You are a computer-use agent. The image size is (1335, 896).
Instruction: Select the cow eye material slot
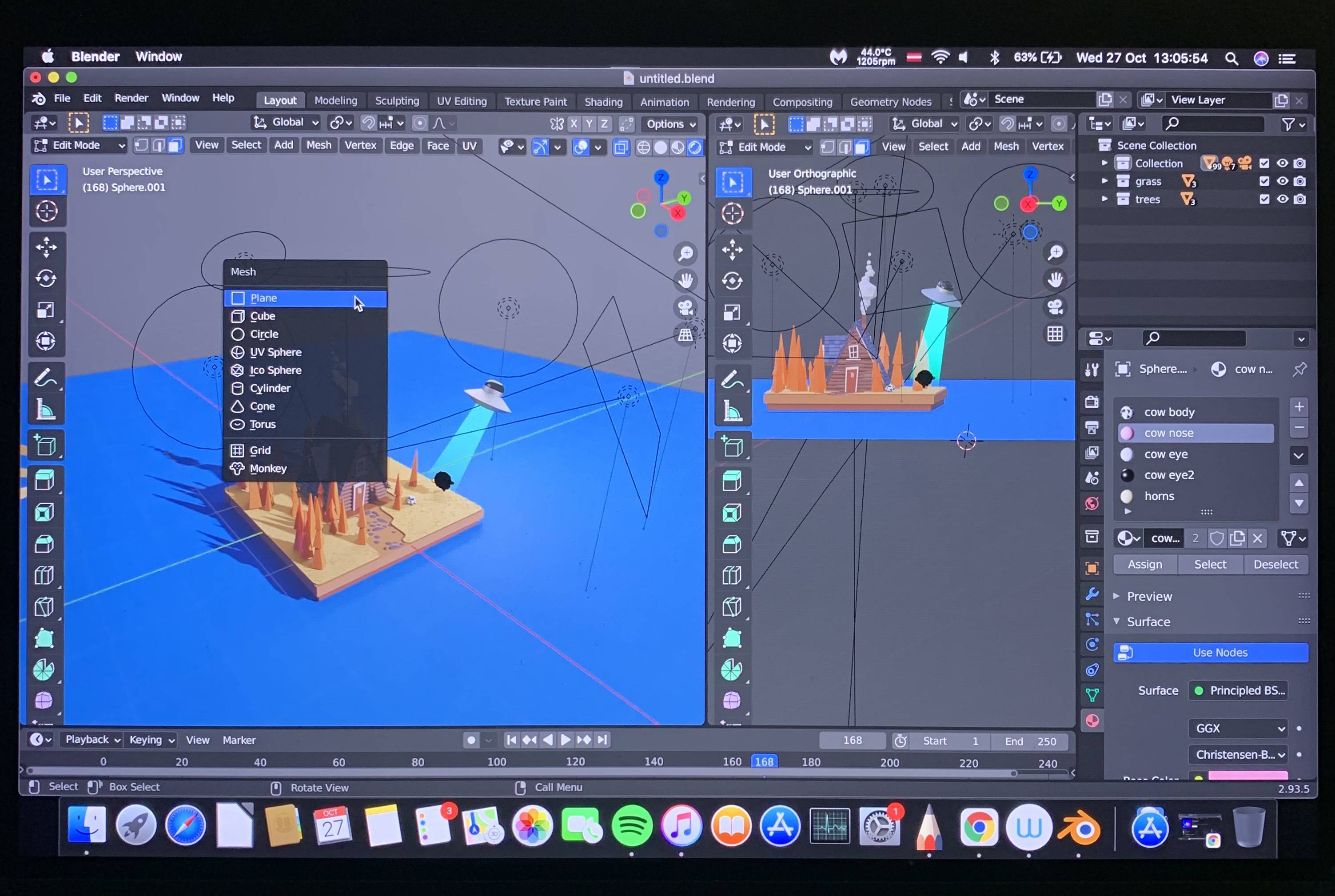[x=1196, y=454]
